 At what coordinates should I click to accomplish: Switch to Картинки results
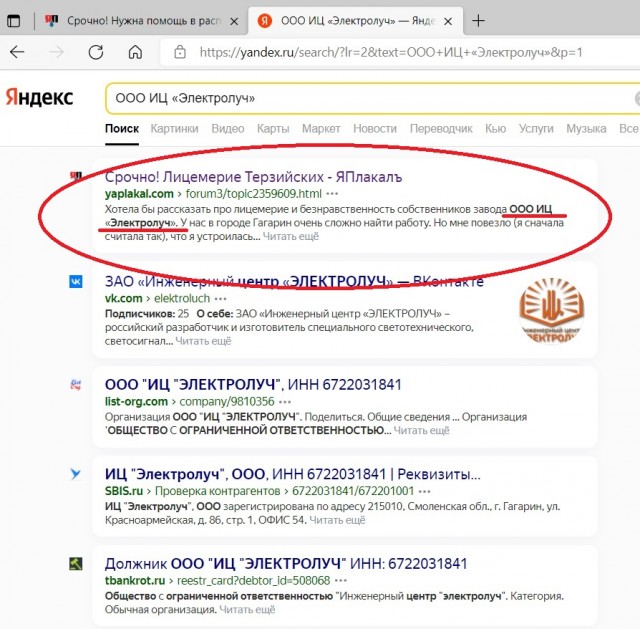[174, 129]
